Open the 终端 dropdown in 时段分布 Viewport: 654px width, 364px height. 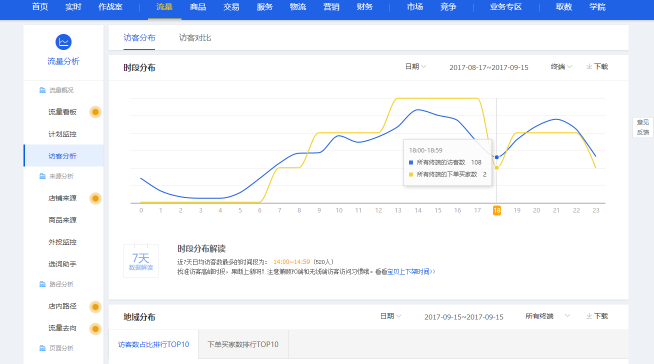(561, 67)
